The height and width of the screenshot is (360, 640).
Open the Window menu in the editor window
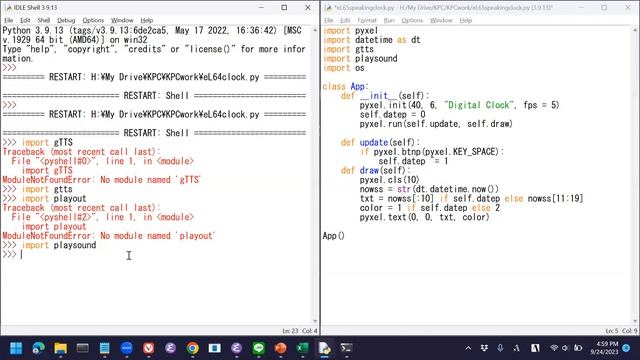441,20
